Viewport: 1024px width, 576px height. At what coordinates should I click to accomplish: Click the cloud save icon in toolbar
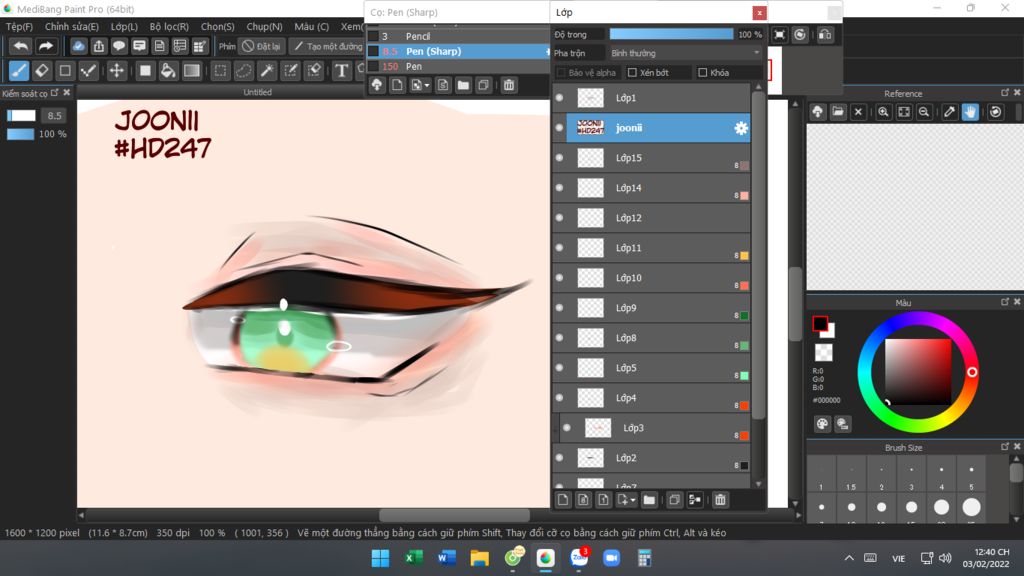pyautogui.click(x=78, y=46)
